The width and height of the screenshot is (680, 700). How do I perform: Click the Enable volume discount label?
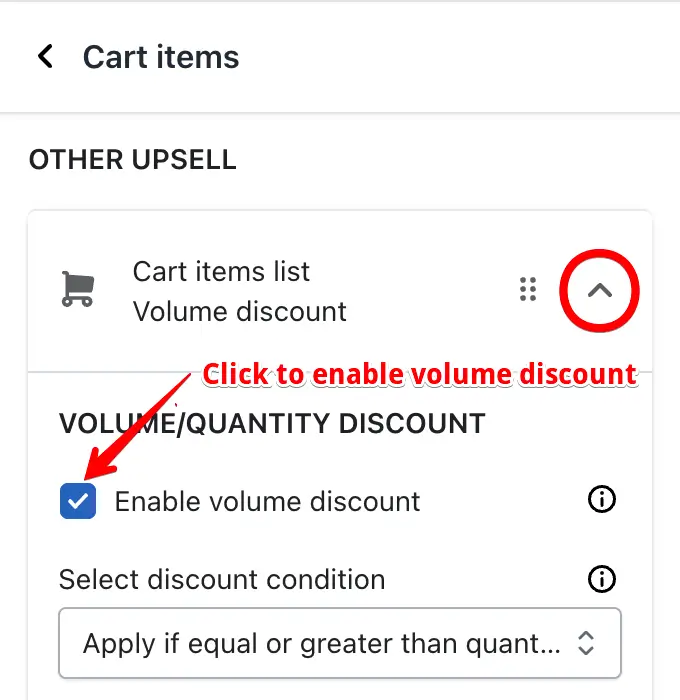(x=267, y=501)
